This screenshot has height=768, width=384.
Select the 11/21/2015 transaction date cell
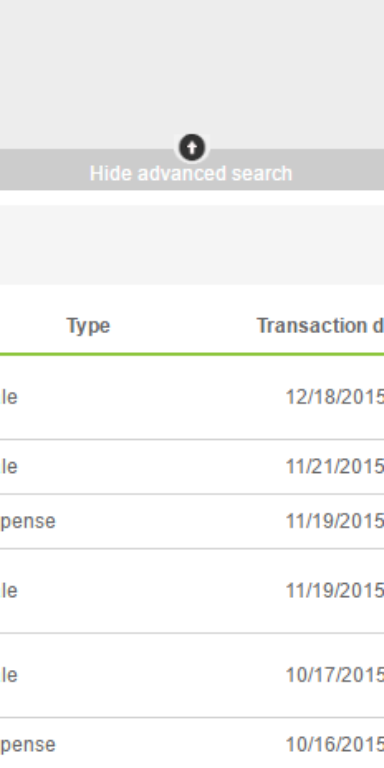[x=335, y=466]
